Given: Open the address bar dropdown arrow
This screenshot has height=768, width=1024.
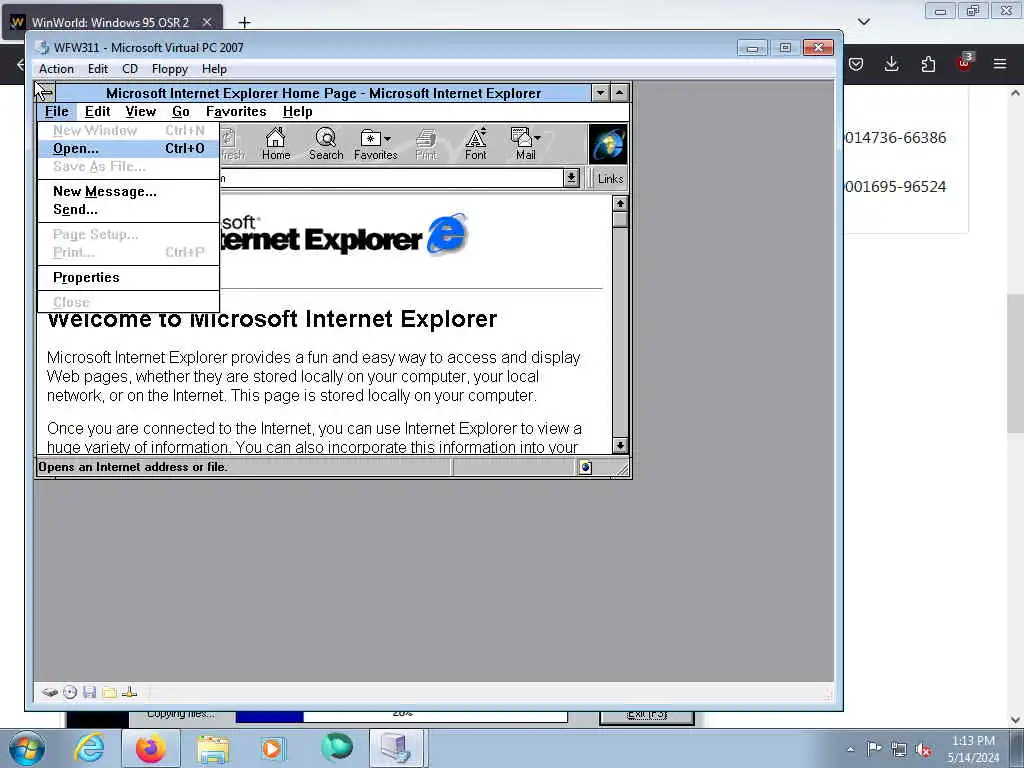Looking at the screenshot, I should coord(571,178).
